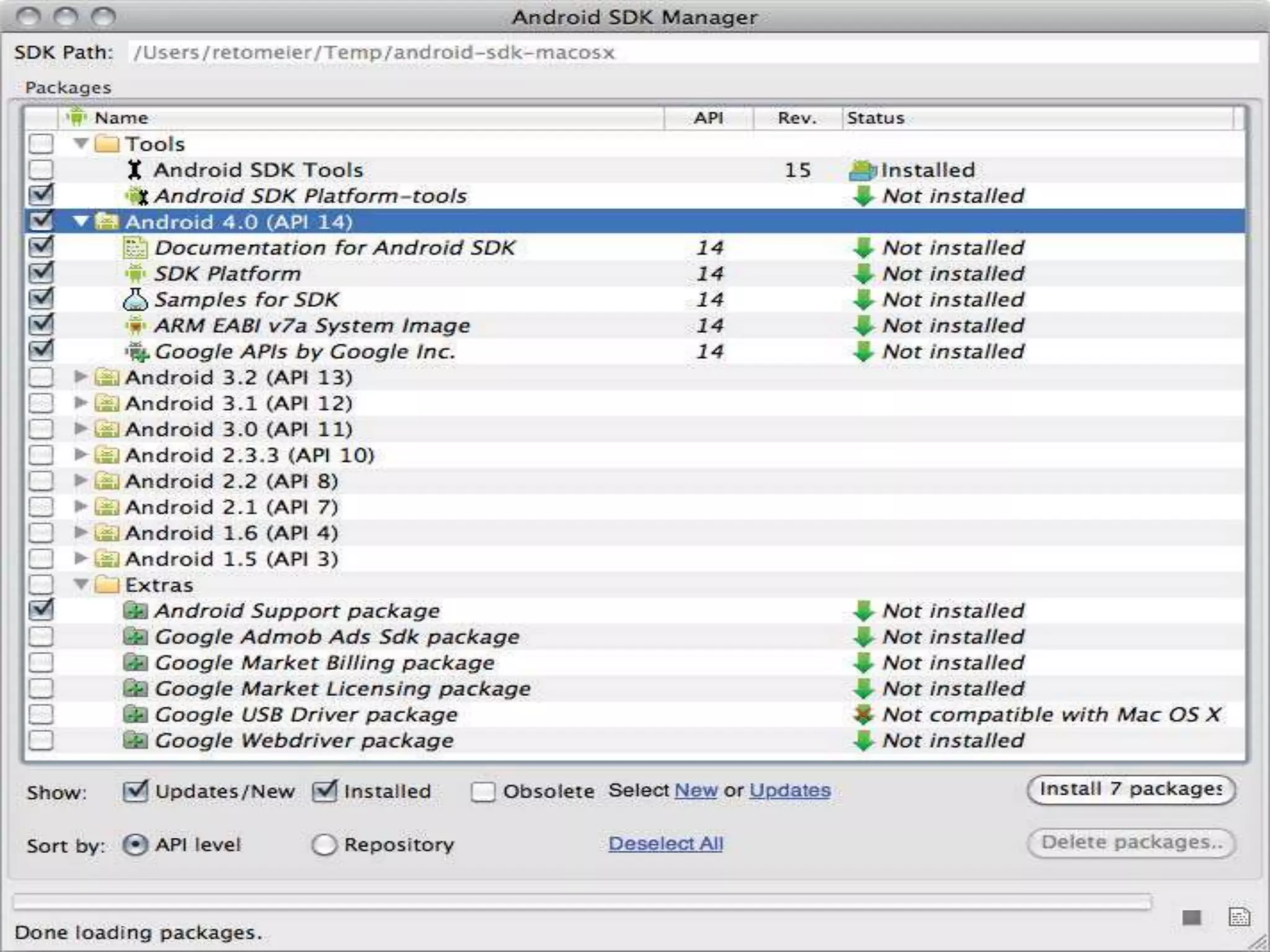Screen dimensions: 1270x952
Task: Expand the Android 2.2 (API 8) group
Action: (80, 480)
